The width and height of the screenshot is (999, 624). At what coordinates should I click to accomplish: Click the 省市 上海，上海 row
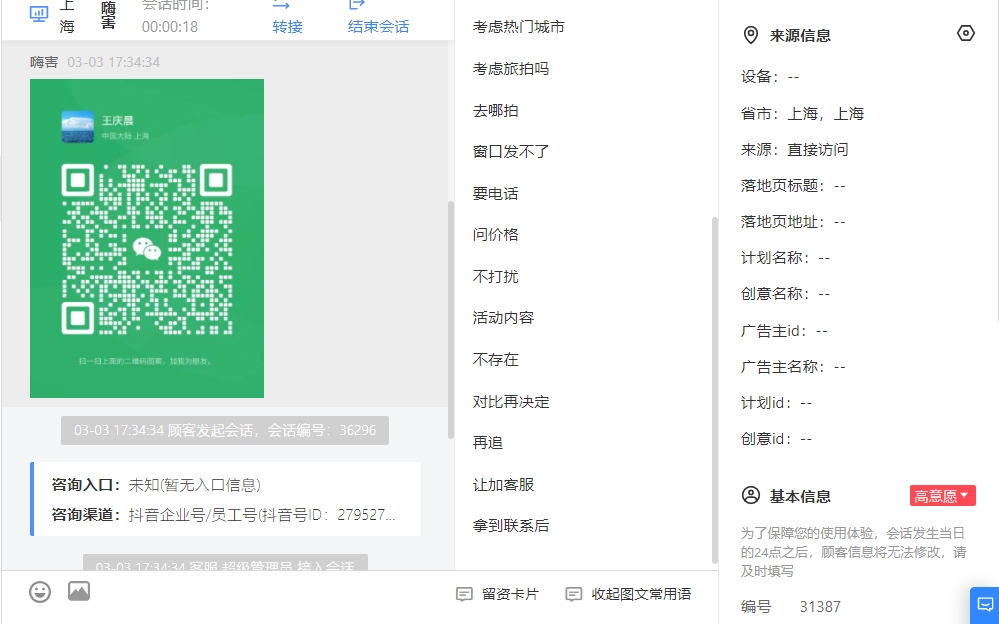click(802, 114)
